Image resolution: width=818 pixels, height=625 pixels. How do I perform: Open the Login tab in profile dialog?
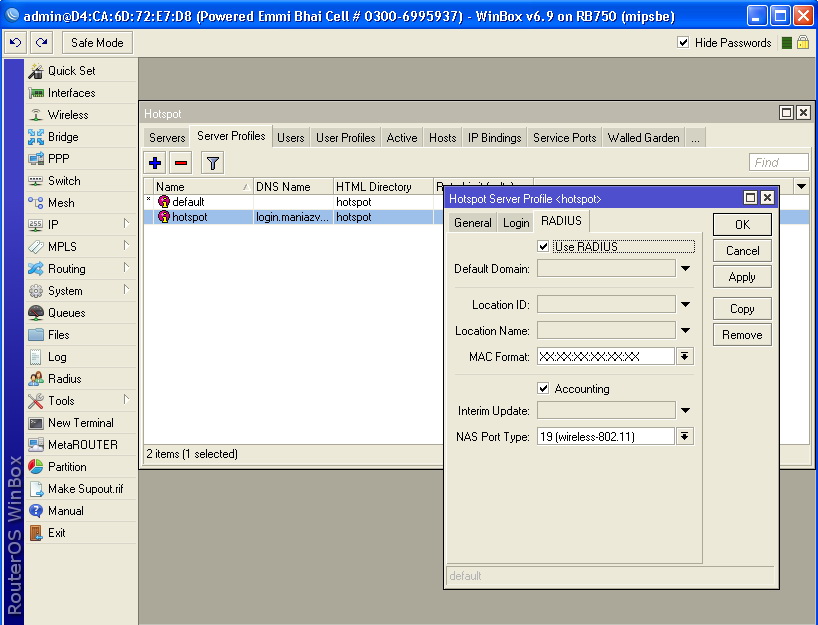pos(515,222)
